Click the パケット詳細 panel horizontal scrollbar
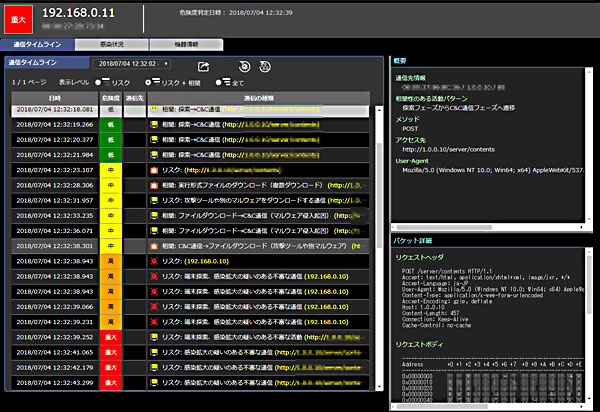 coord(442,407)
